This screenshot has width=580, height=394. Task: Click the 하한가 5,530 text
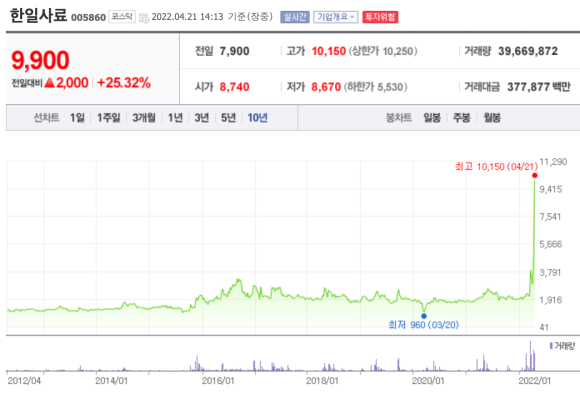375,87
